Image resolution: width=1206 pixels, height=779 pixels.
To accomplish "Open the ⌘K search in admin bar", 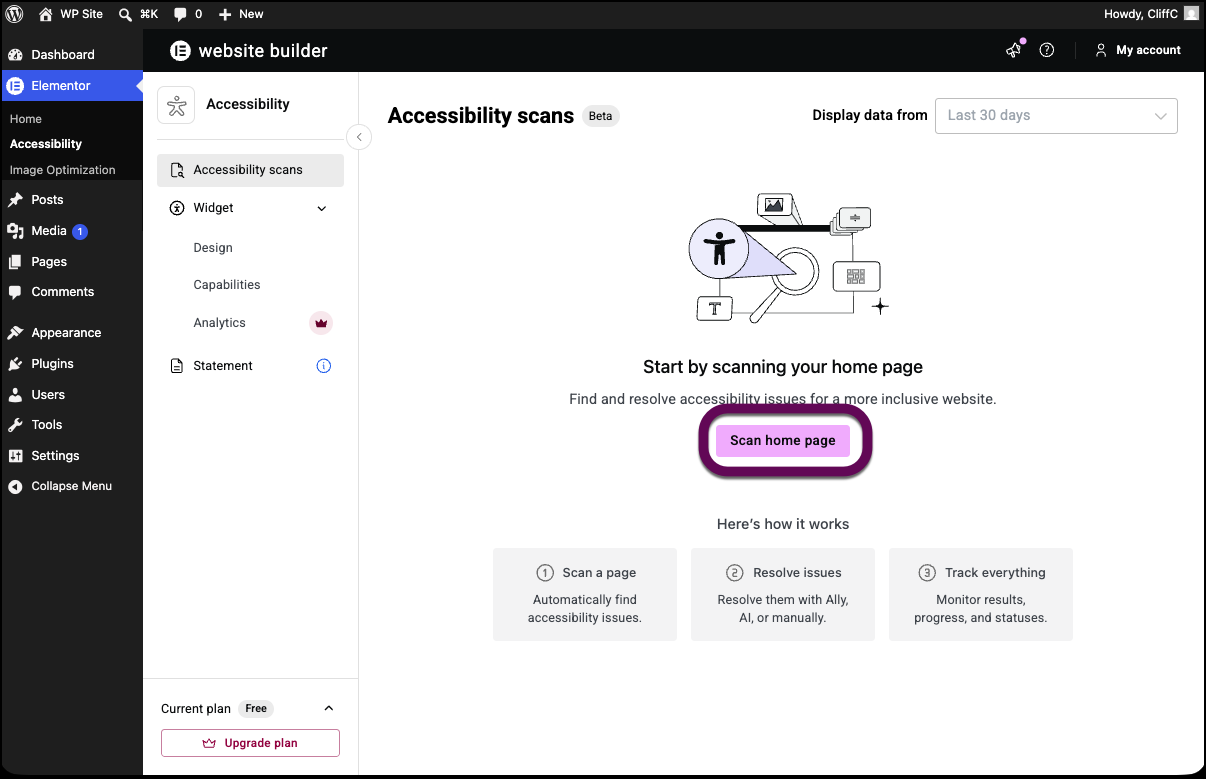I will [138, 14].
